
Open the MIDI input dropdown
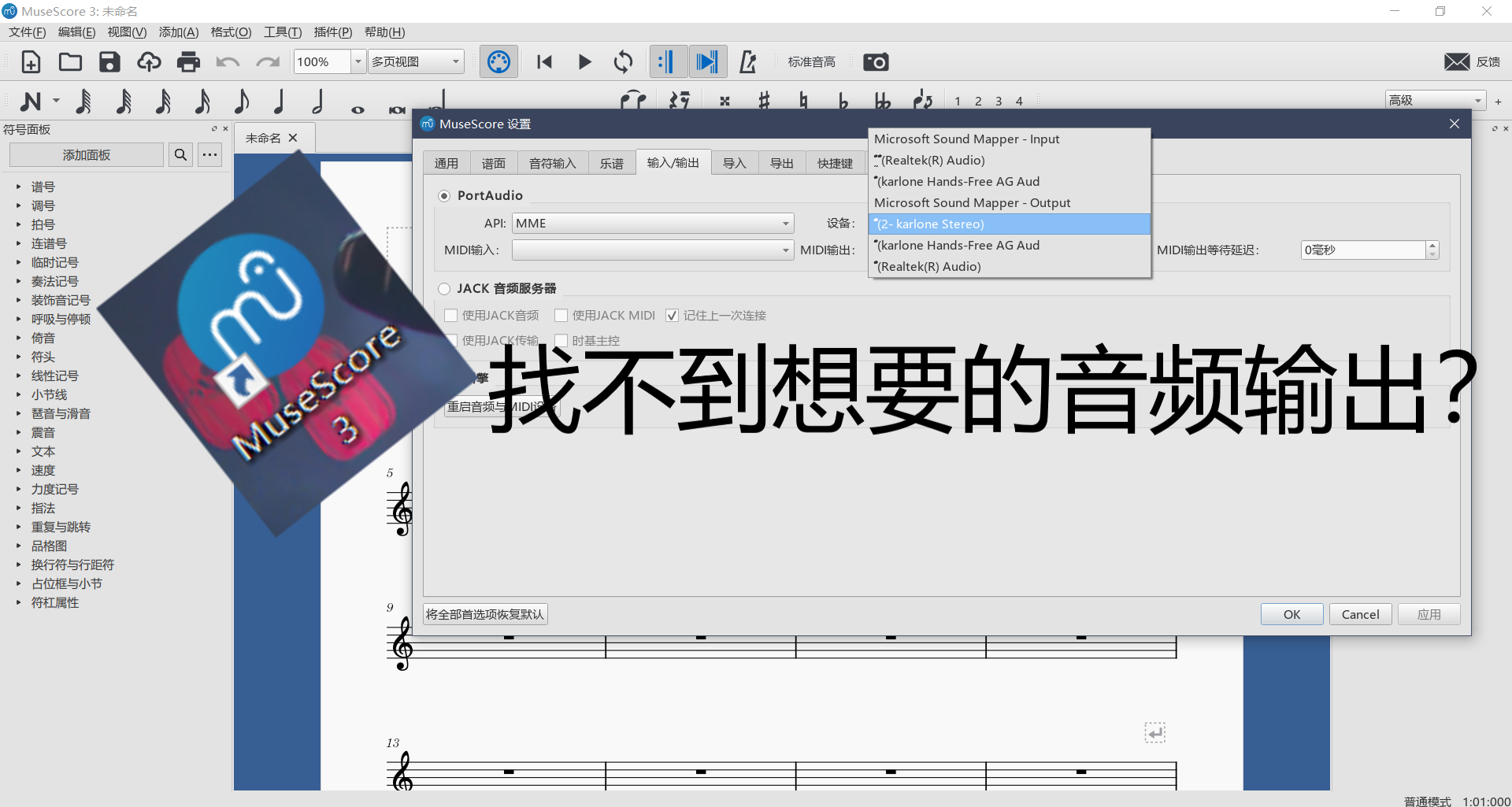[x=653, y=250]
